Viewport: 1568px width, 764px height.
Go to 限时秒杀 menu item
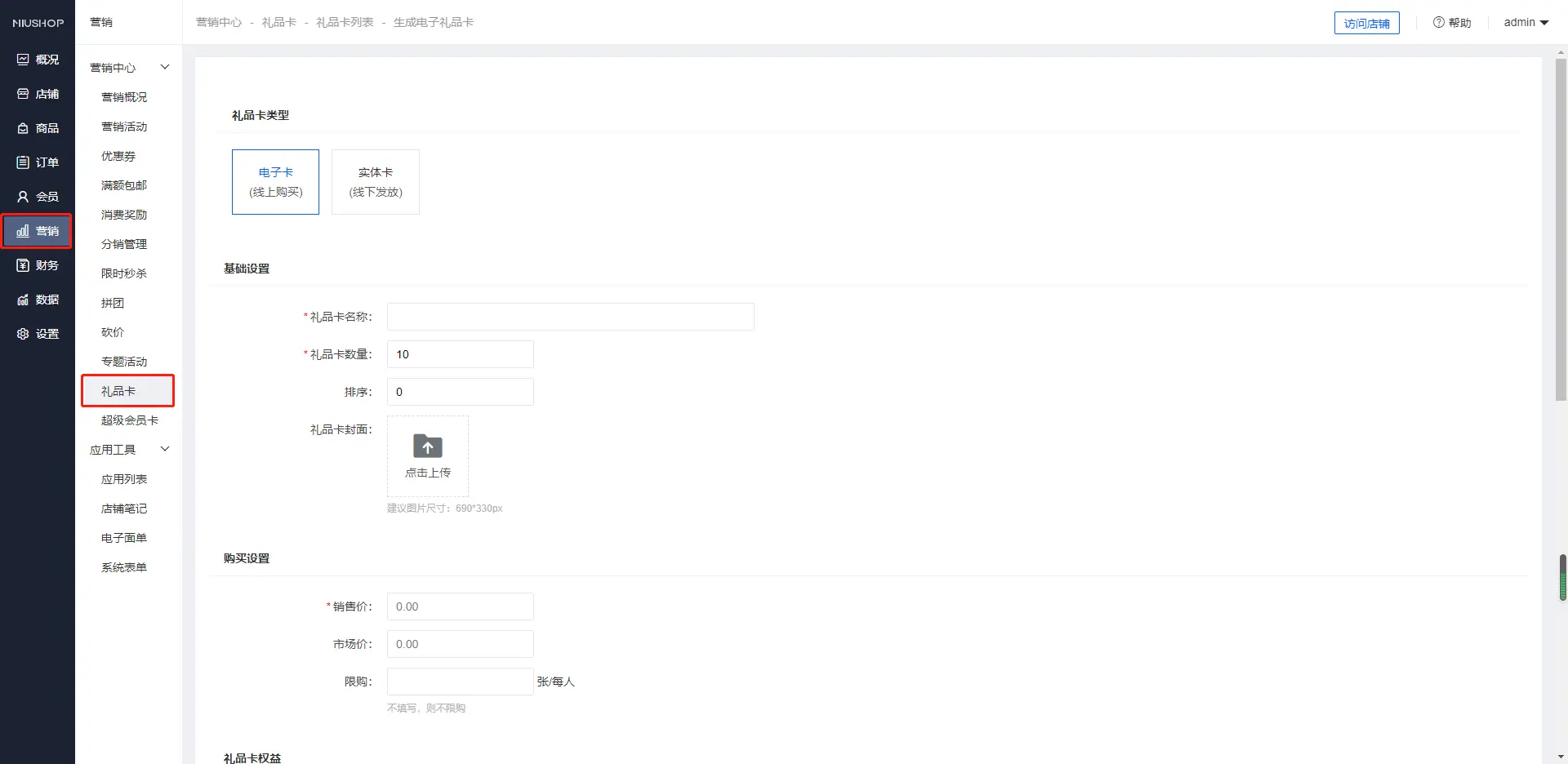coord(124,273)
